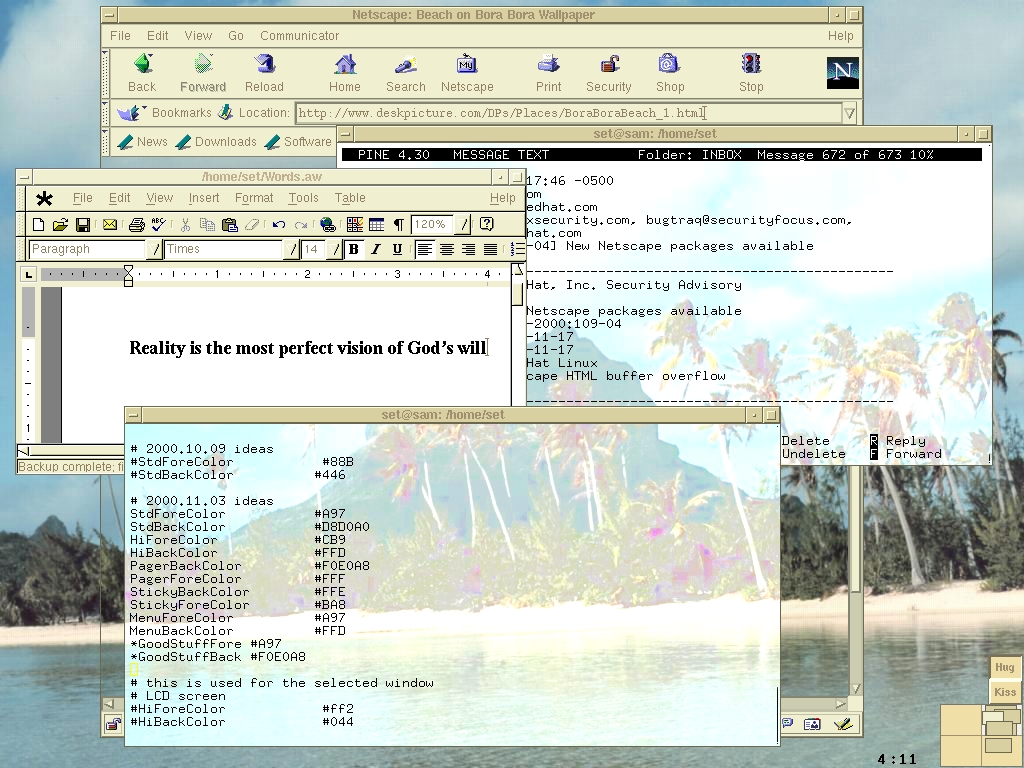This screenshot has height=768, width=1024.
Task: Toggle bold formatting
Action: 354,249
